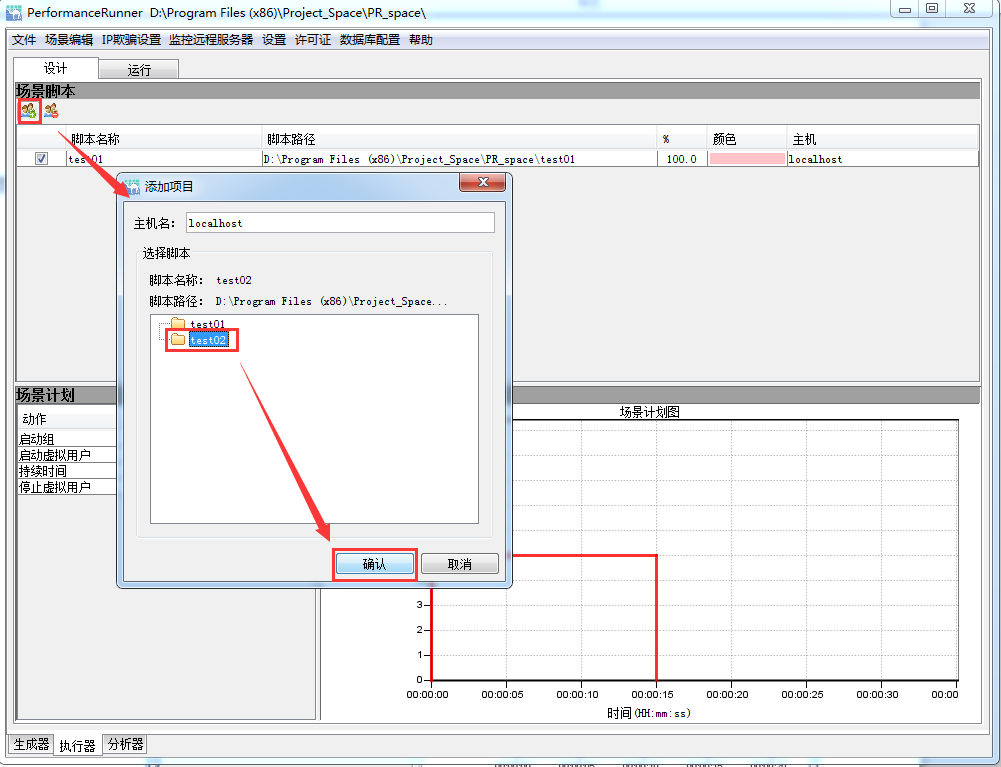1001x767 pixels.
Task: Open the 帮助 menu
Action: coord(421,40)
